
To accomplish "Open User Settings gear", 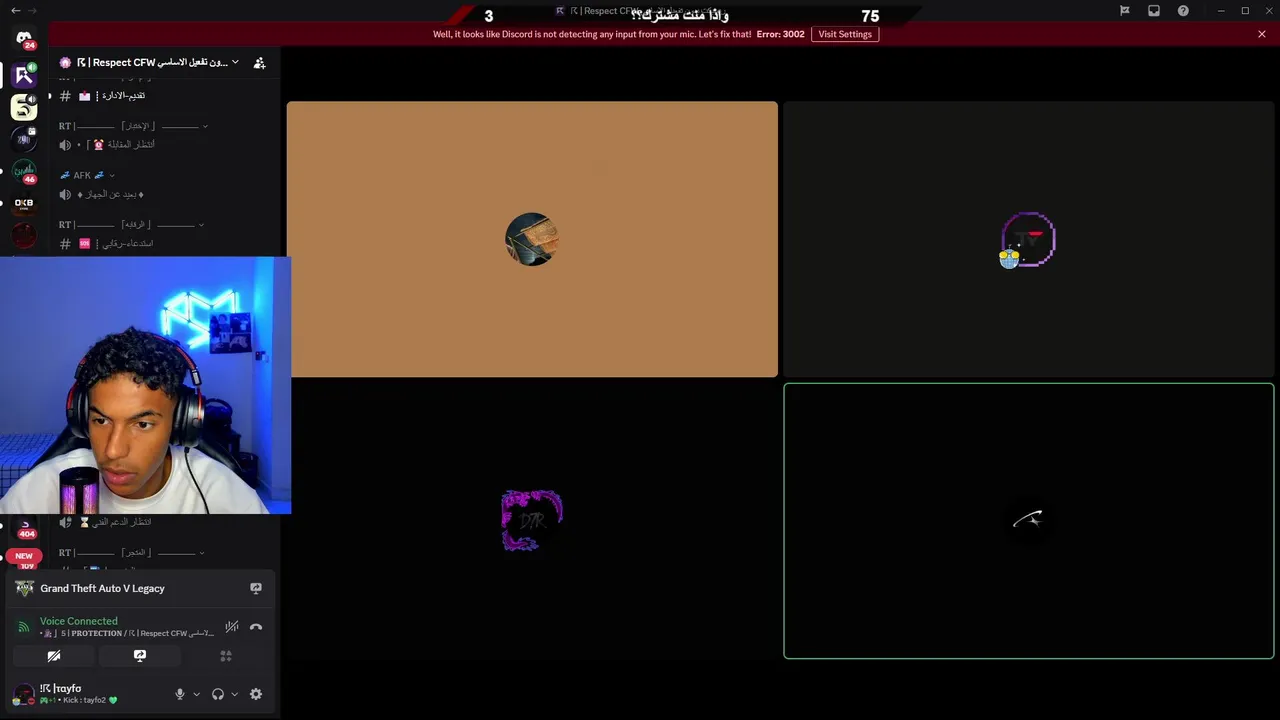I will [x=256, y=694].
